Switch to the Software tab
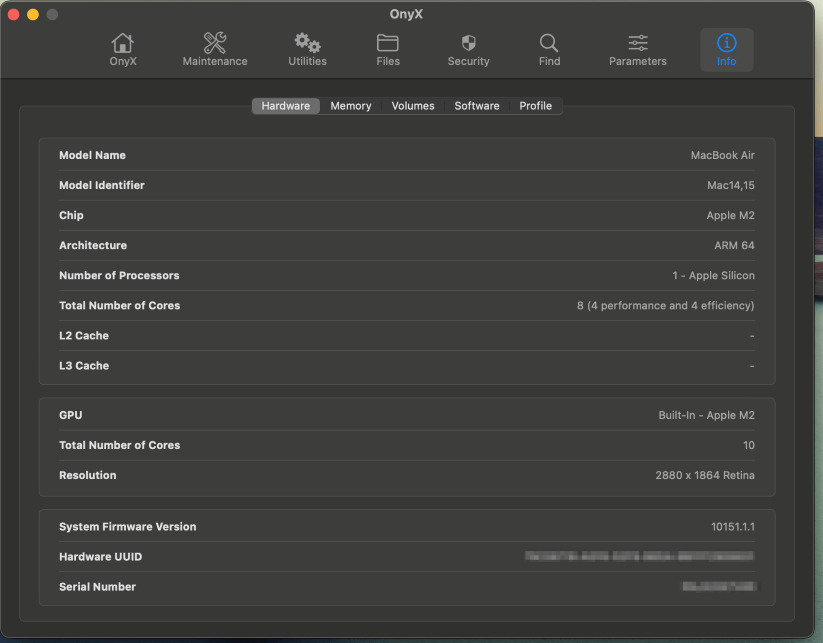This screenshot has height=643, width=823. pyautogui.click(x=477, y=106)
